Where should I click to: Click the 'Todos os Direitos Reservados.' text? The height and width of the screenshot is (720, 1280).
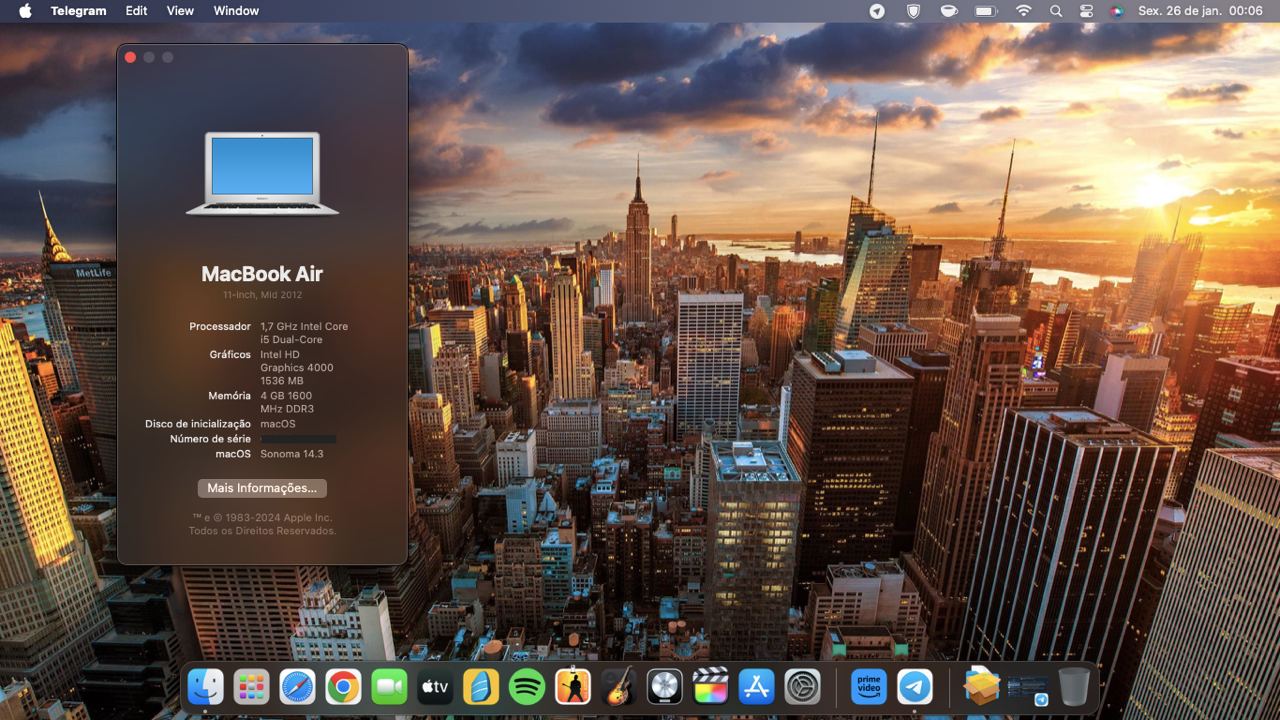pos(262,531)
